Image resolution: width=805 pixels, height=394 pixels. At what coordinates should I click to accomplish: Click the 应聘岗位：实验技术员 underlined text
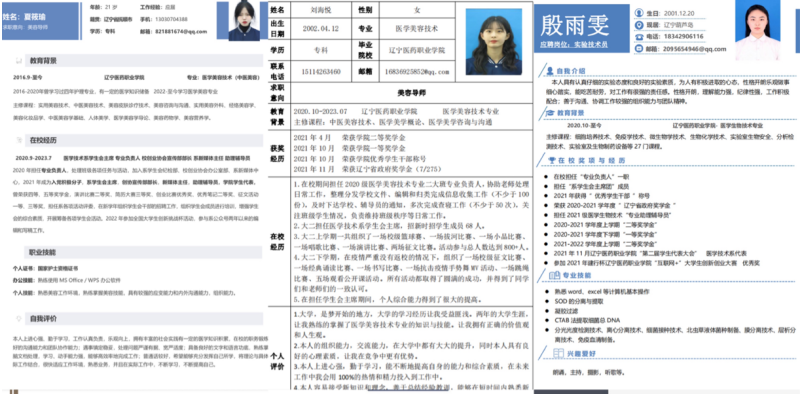tap(573, 45)
